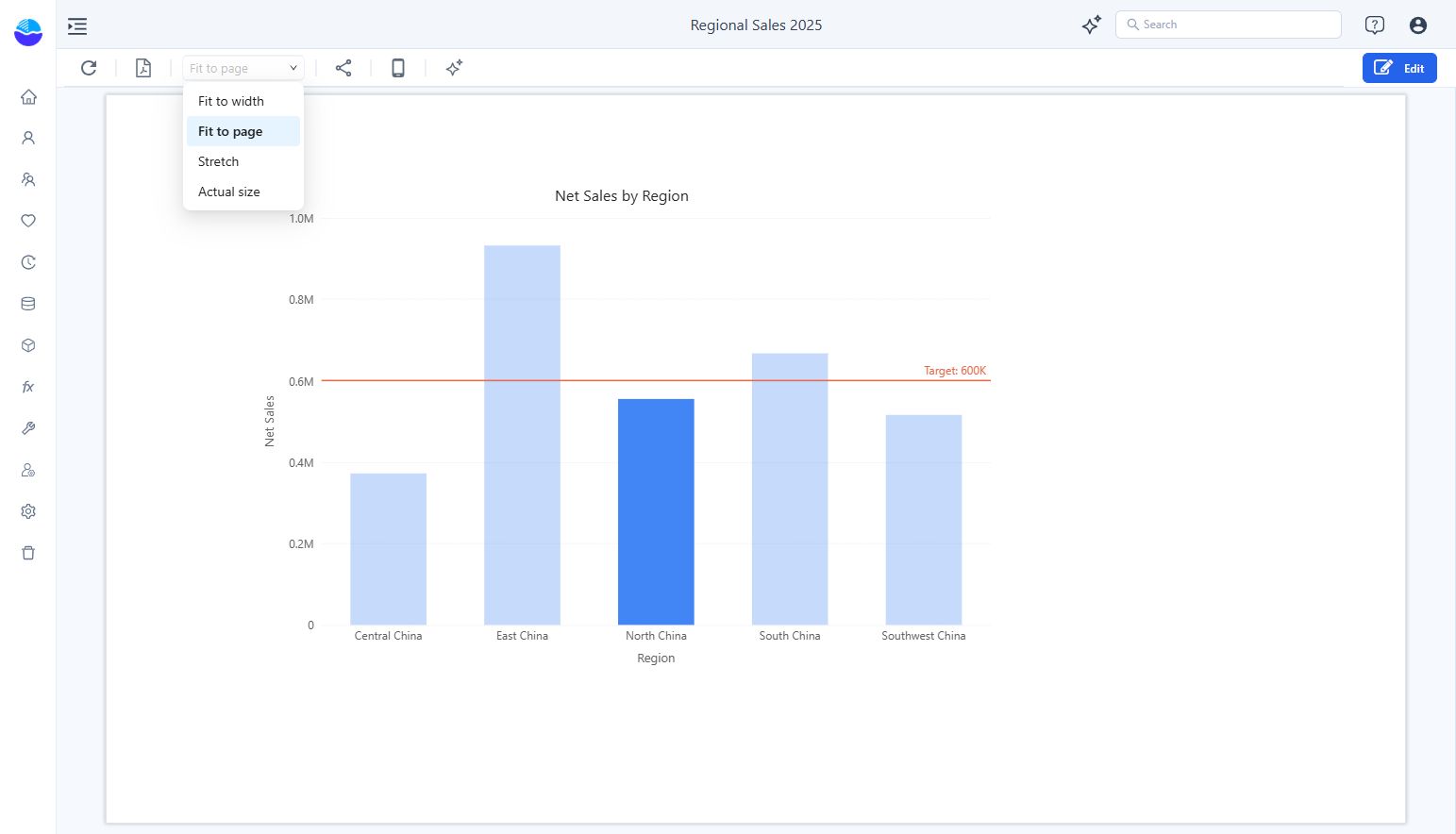Viewport: 1456px width, 834px height.
Task: Open the cube model sidebar icon
Action: [28, 345]
